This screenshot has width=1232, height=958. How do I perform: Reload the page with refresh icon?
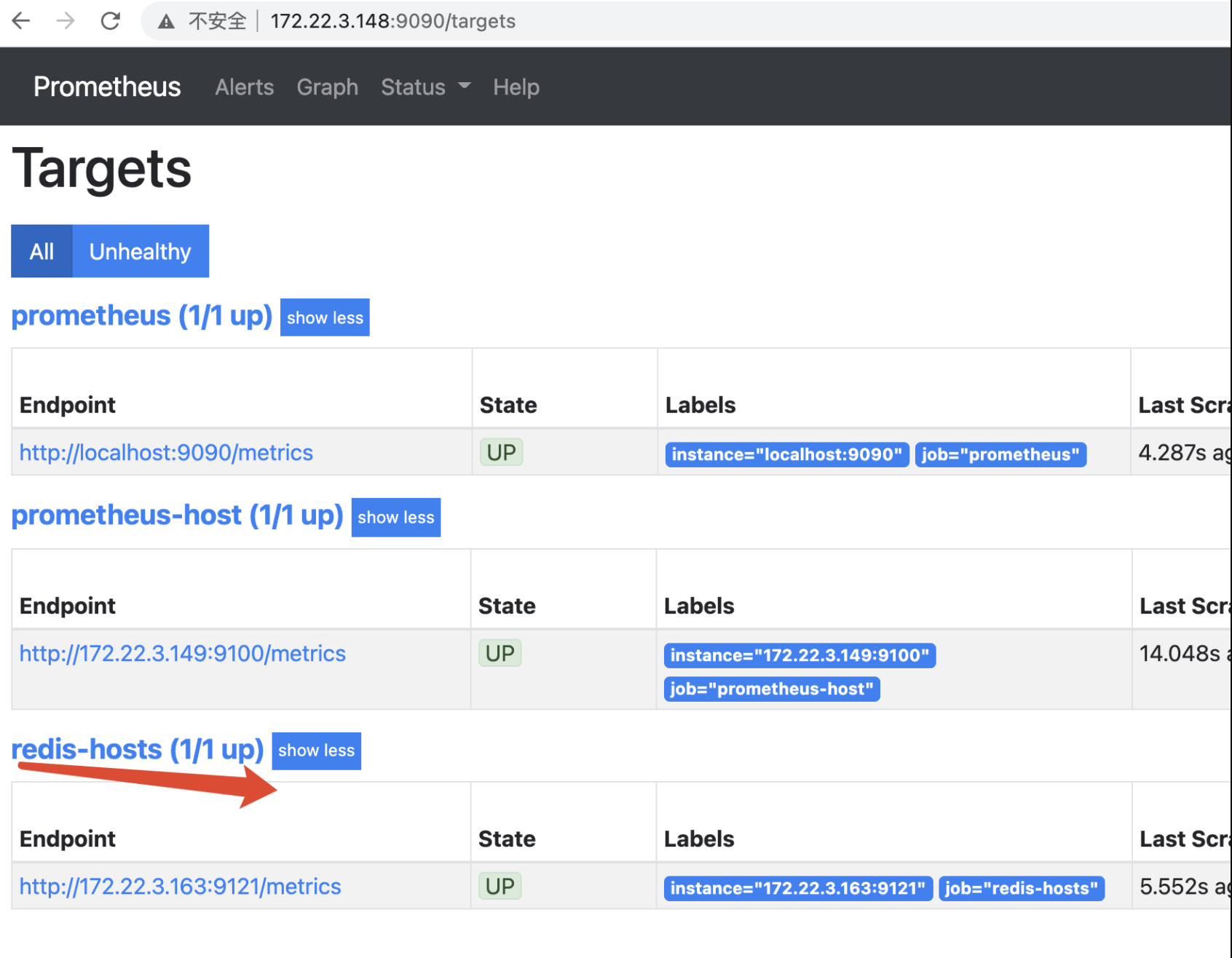pos(110,21)
